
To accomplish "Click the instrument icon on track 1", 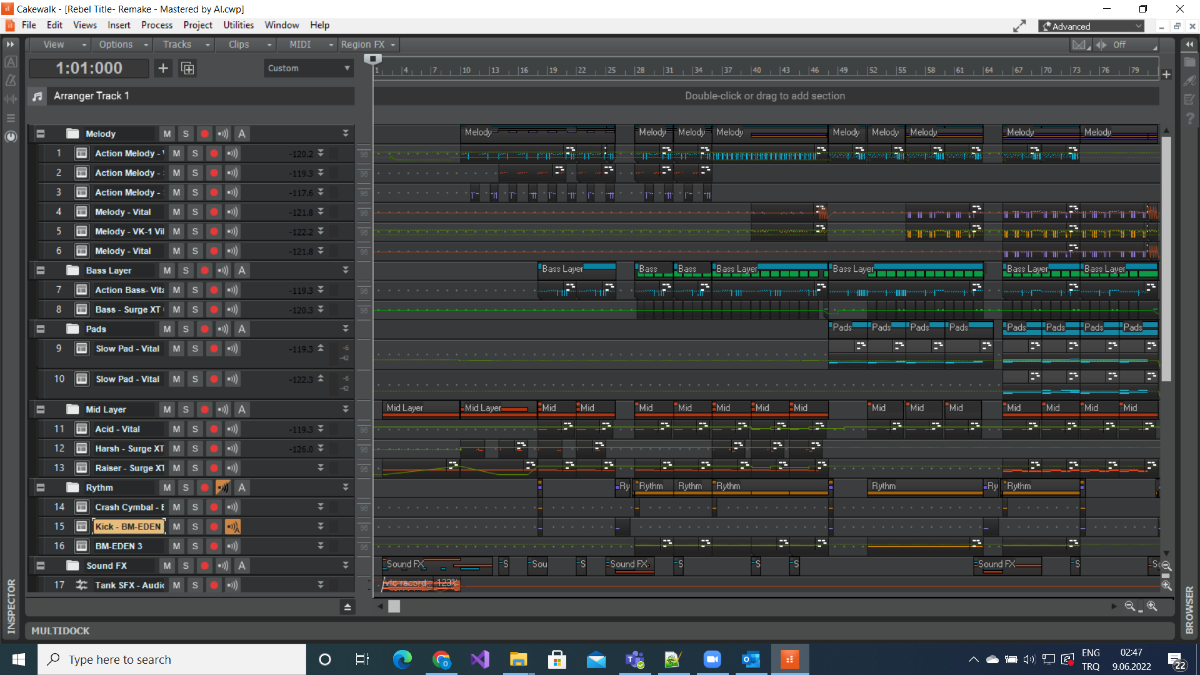I will [x=82, y=153].
